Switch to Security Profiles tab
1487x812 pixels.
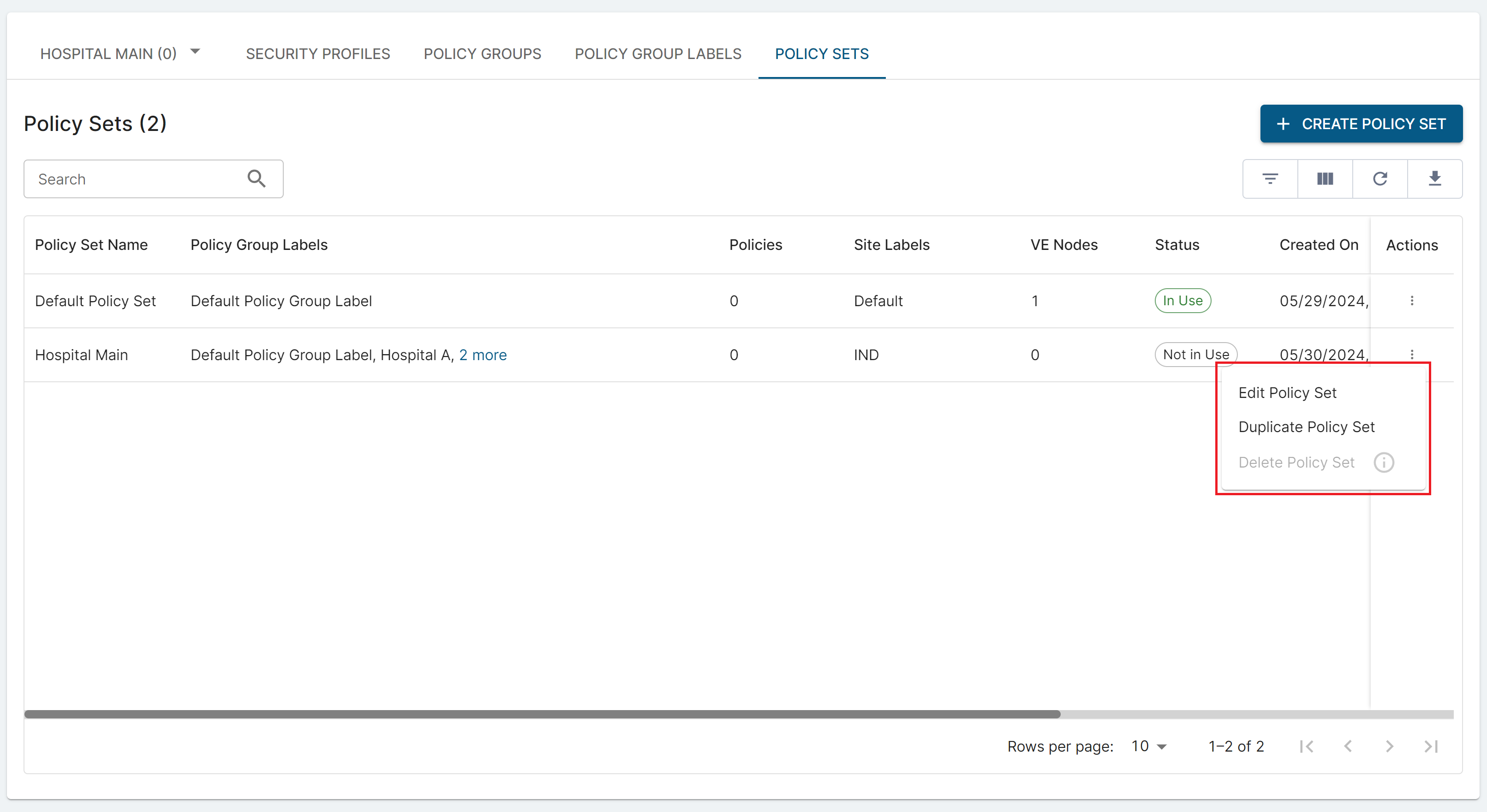(x=317, y=53)
